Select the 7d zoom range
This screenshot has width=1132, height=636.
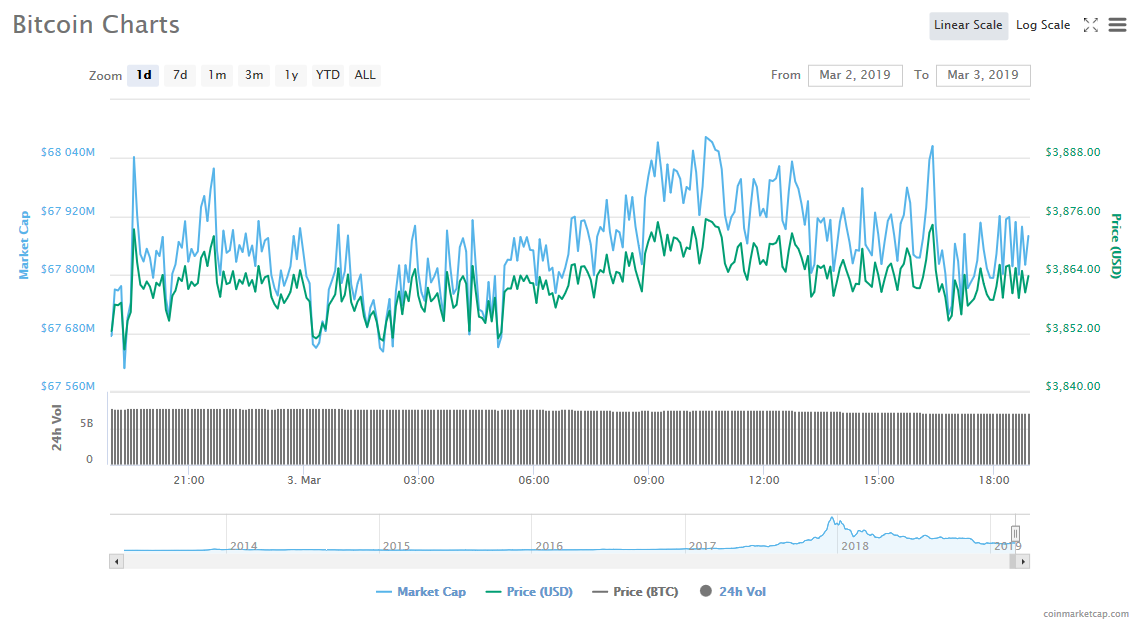pyautogui.click(x=180, y=75)
